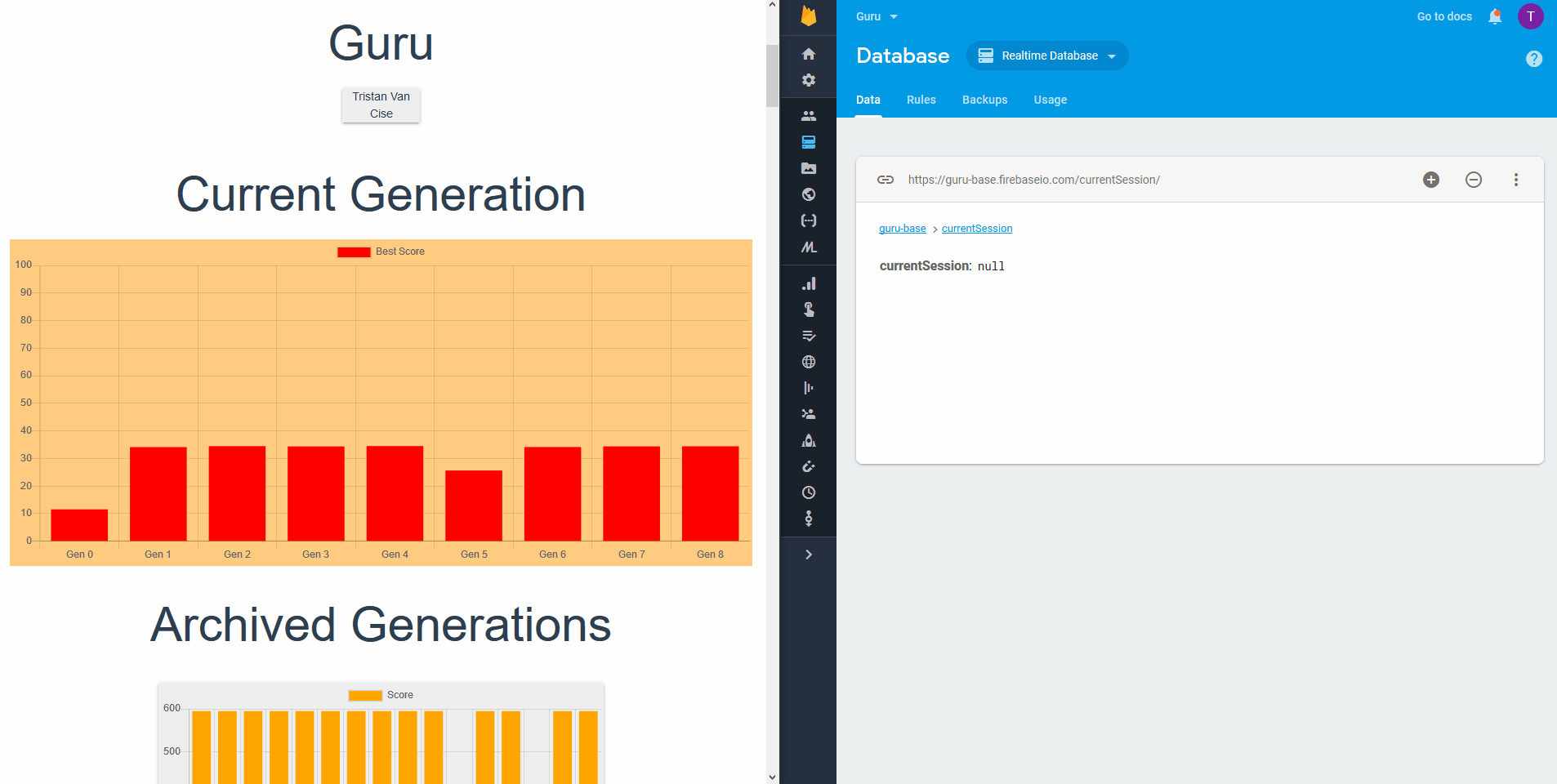Switch to the Backups tab

tap(985, 100)
